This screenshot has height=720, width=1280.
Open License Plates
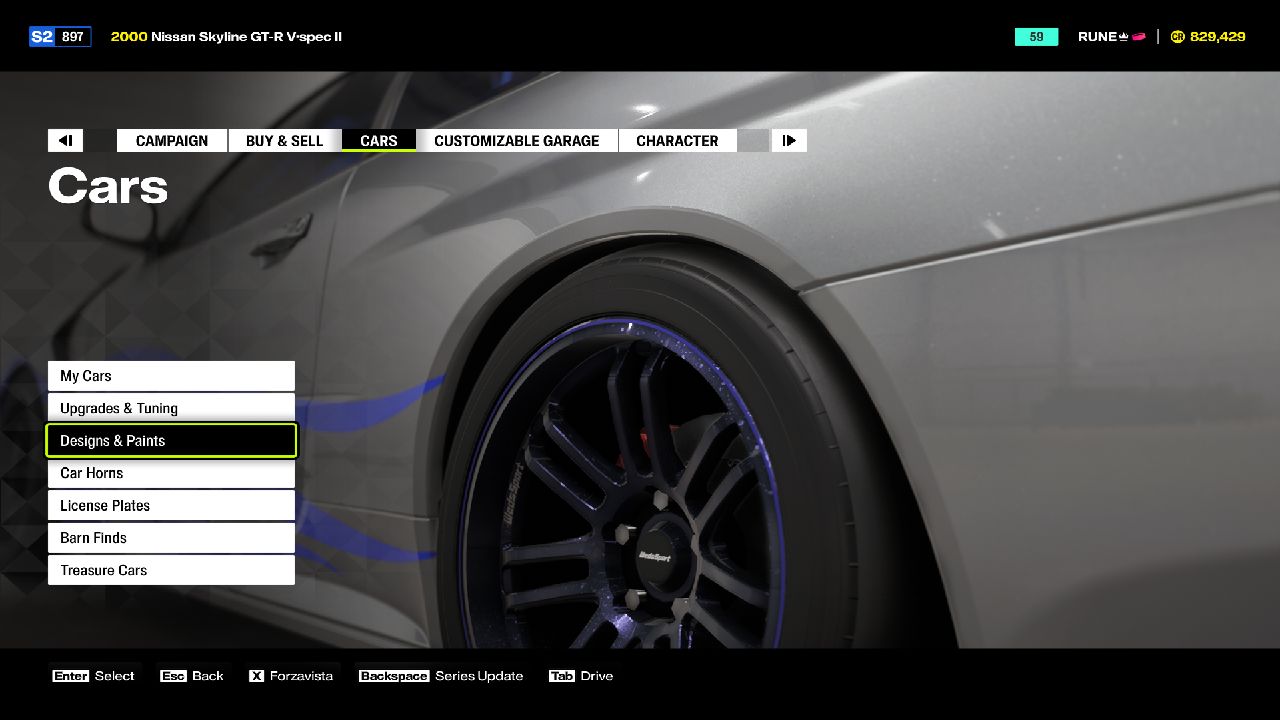click(171, 505)
